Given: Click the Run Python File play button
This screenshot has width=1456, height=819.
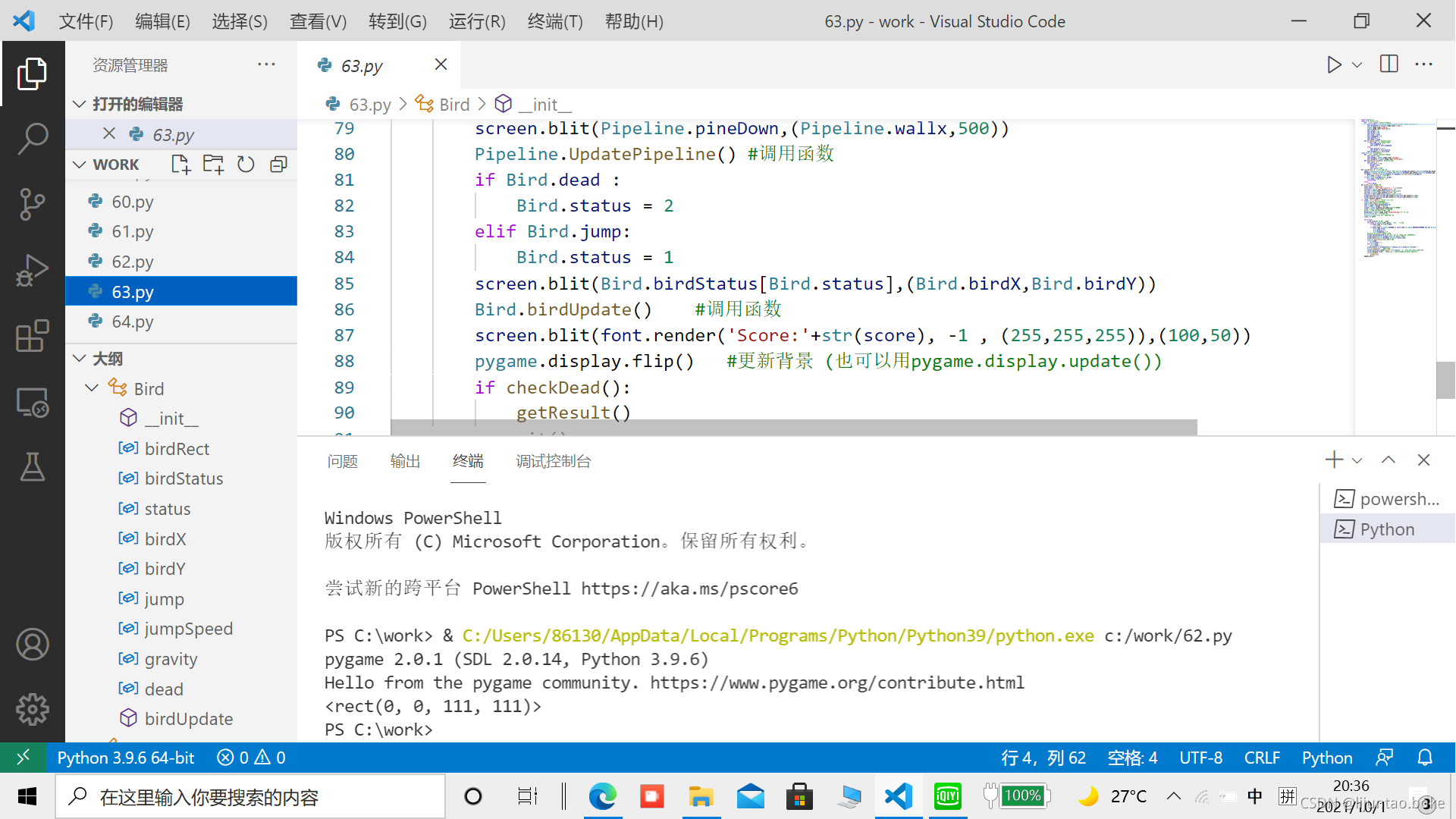Looking at the screenshot, I should 1334,65.
